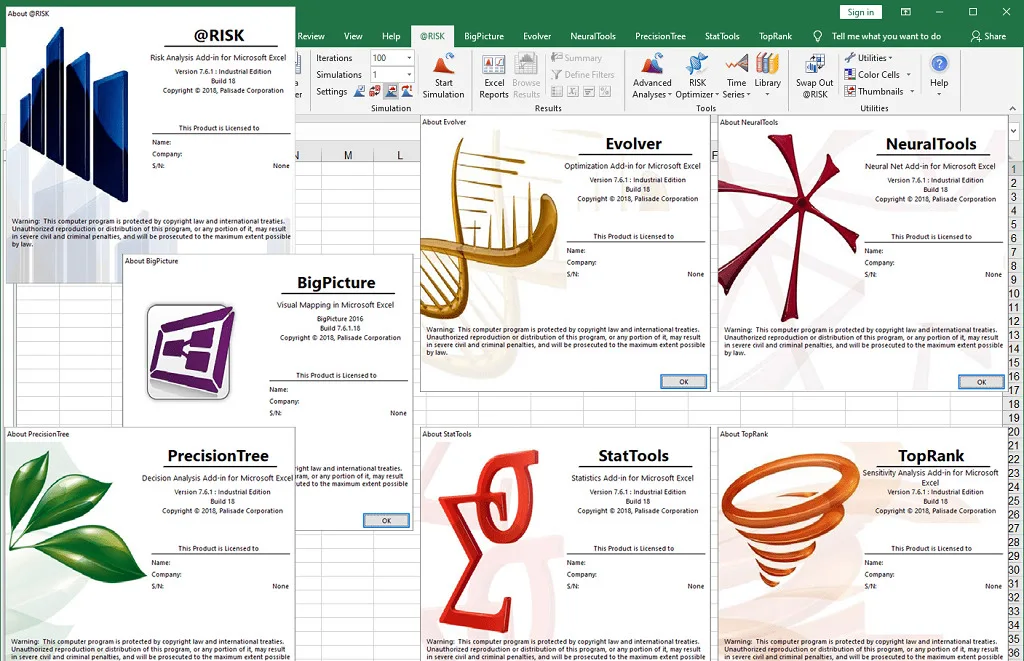Select the @RISK ribbon tab
The width and height of the screenshot is (1024, 661).
[432, 37]
